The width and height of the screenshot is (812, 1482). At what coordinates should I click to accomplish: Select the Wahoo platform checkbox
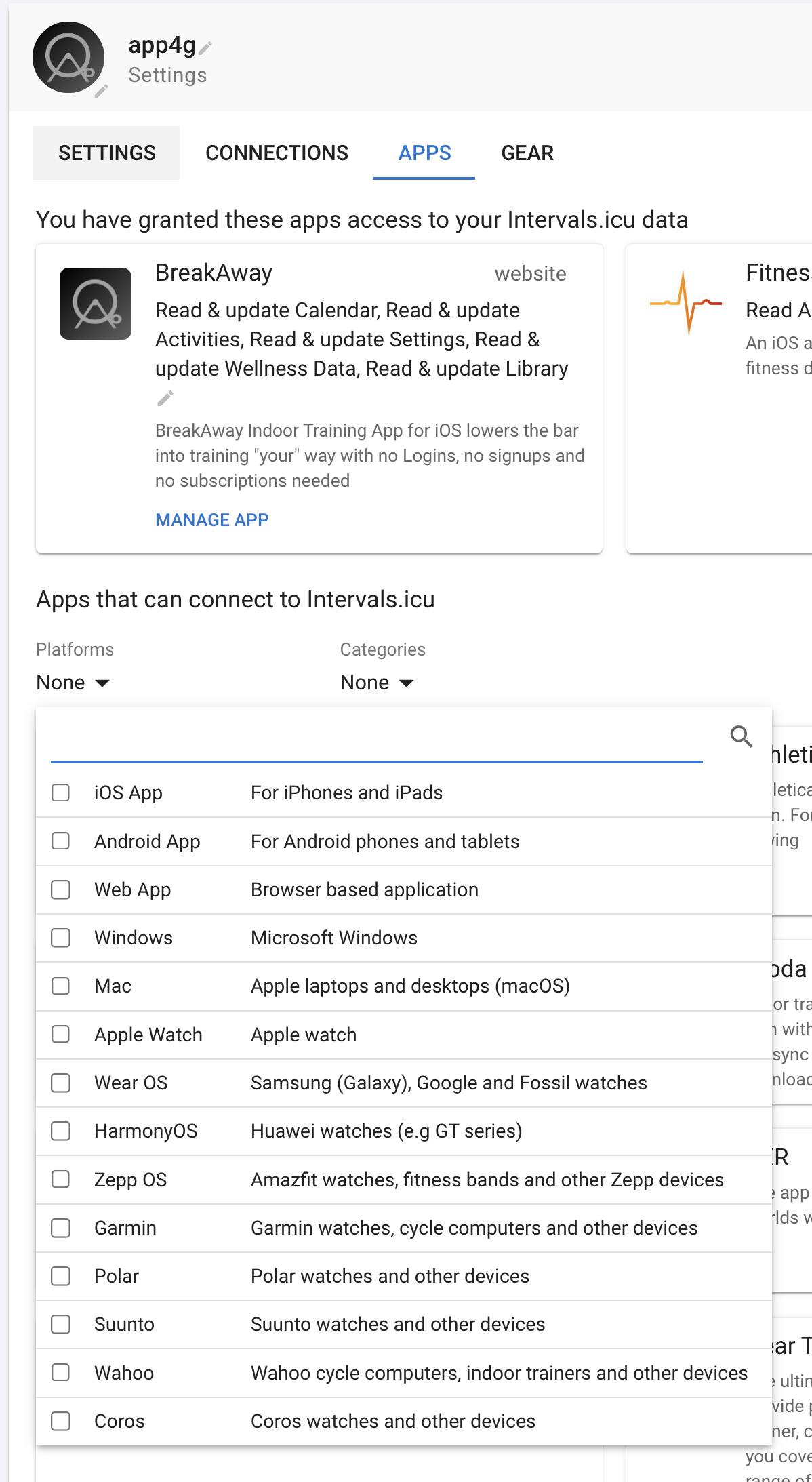coord(61,1373)
